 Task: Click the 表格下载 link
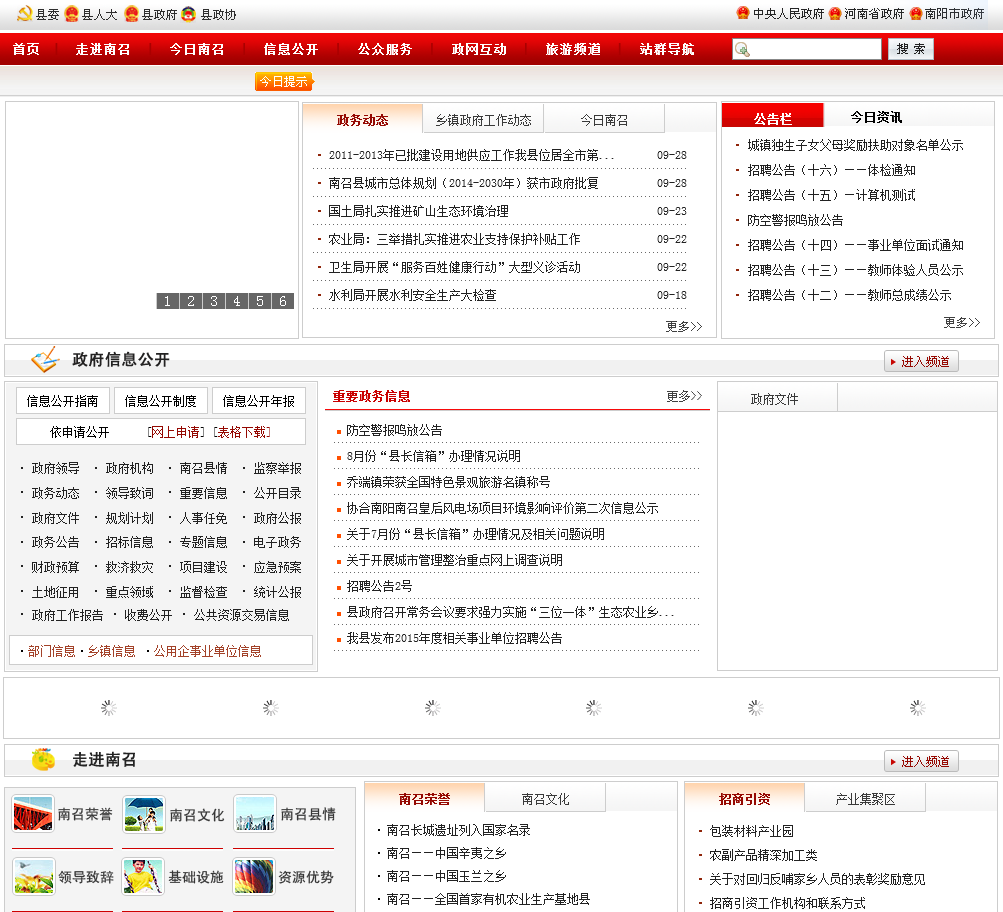point(242,432)
